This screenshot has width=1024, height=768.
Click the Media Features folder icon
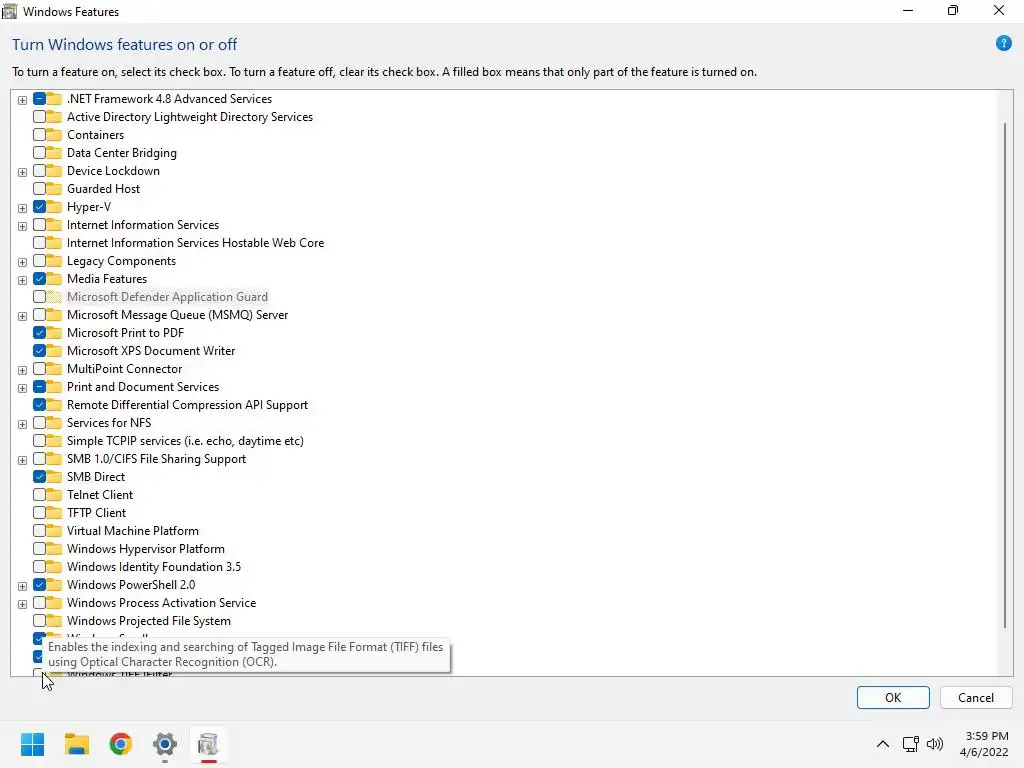click(54, 279)
